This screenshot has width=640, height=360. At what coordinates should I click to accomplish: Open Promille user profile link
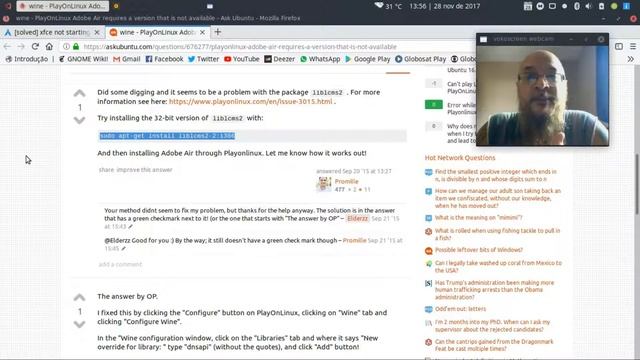click(x=347, y=182)
